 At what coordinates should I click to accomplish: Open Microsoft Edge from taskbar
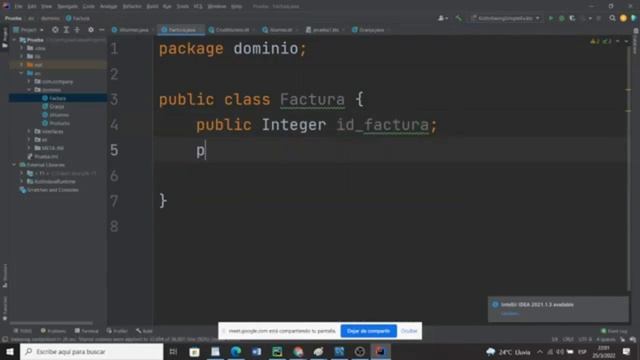click(x=236, y=351)
